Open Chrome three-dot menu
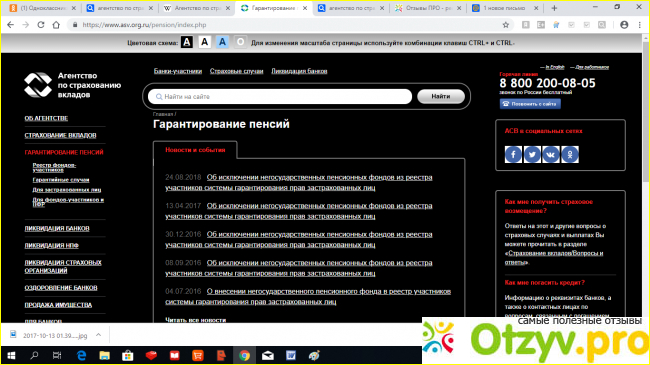Image resolution: width=650 pixels, height=365 pixels. click(x=640, y=25)
